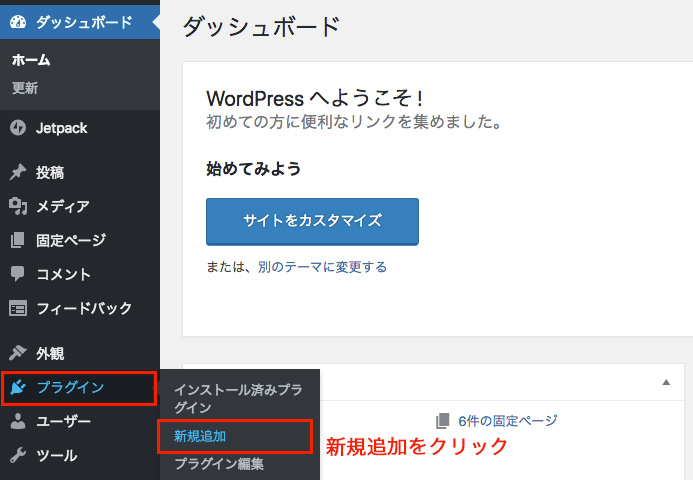Choose プラグイン編集 in the plugin submenu
Viewport: 693px width, 480px height.
(219, 464)
